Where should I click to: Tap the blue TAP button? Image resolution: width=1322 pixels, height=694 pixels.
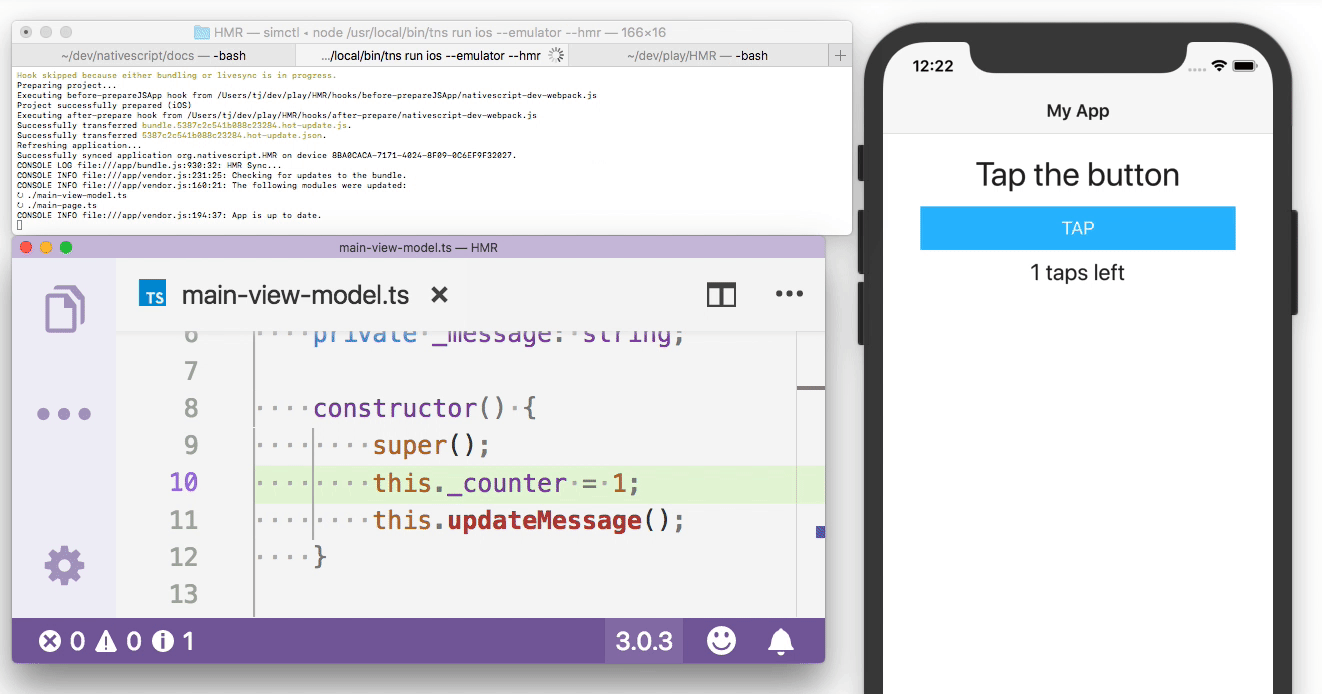[x=1077, y=228]
